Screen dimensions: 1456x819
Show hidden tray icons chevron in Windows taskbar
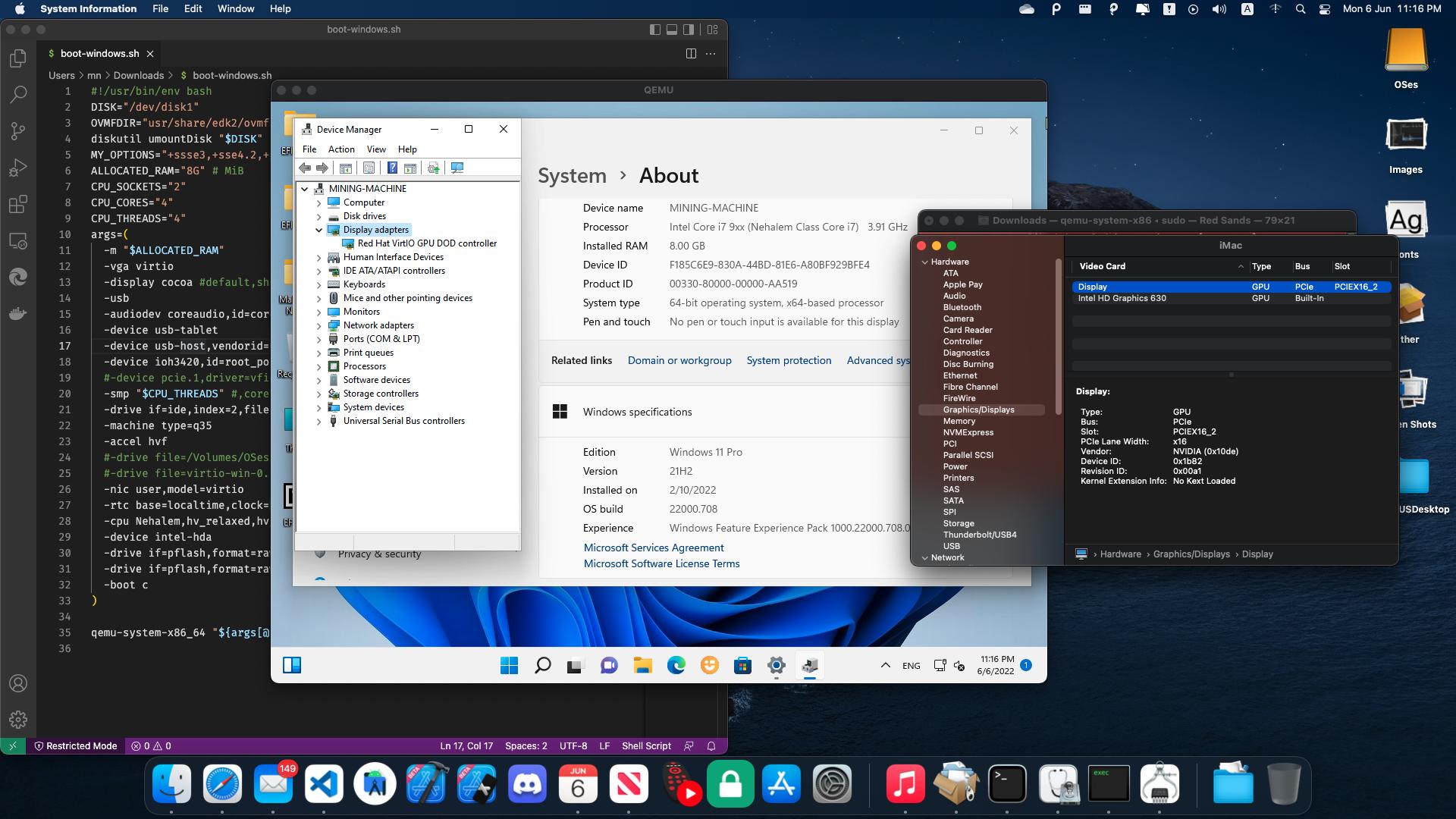pyautogui.click(x=885, y=666)
